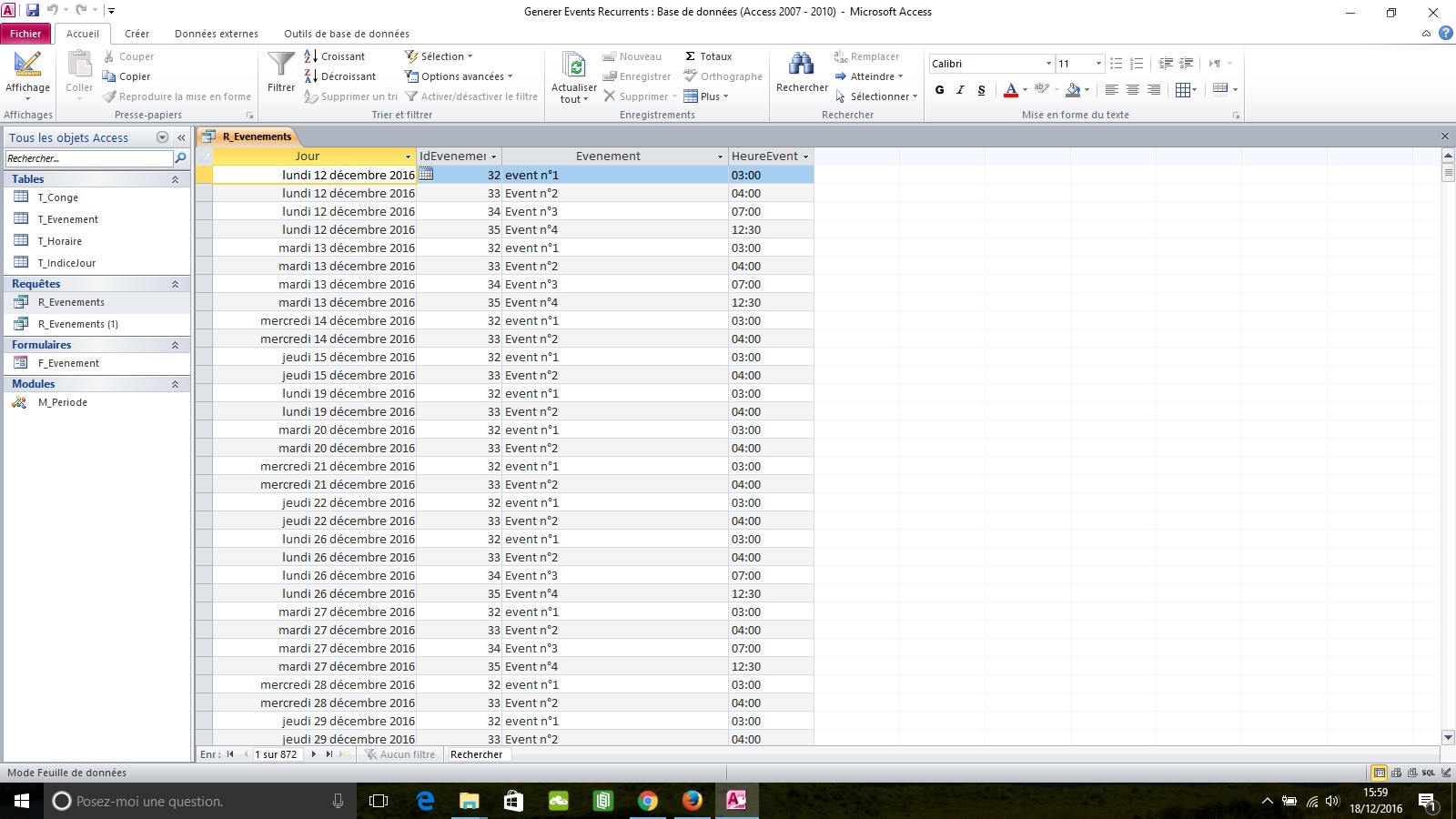Screen dimensions: 1456x819
Task: Collapse the navigation pane shutter
Action: 181,137
